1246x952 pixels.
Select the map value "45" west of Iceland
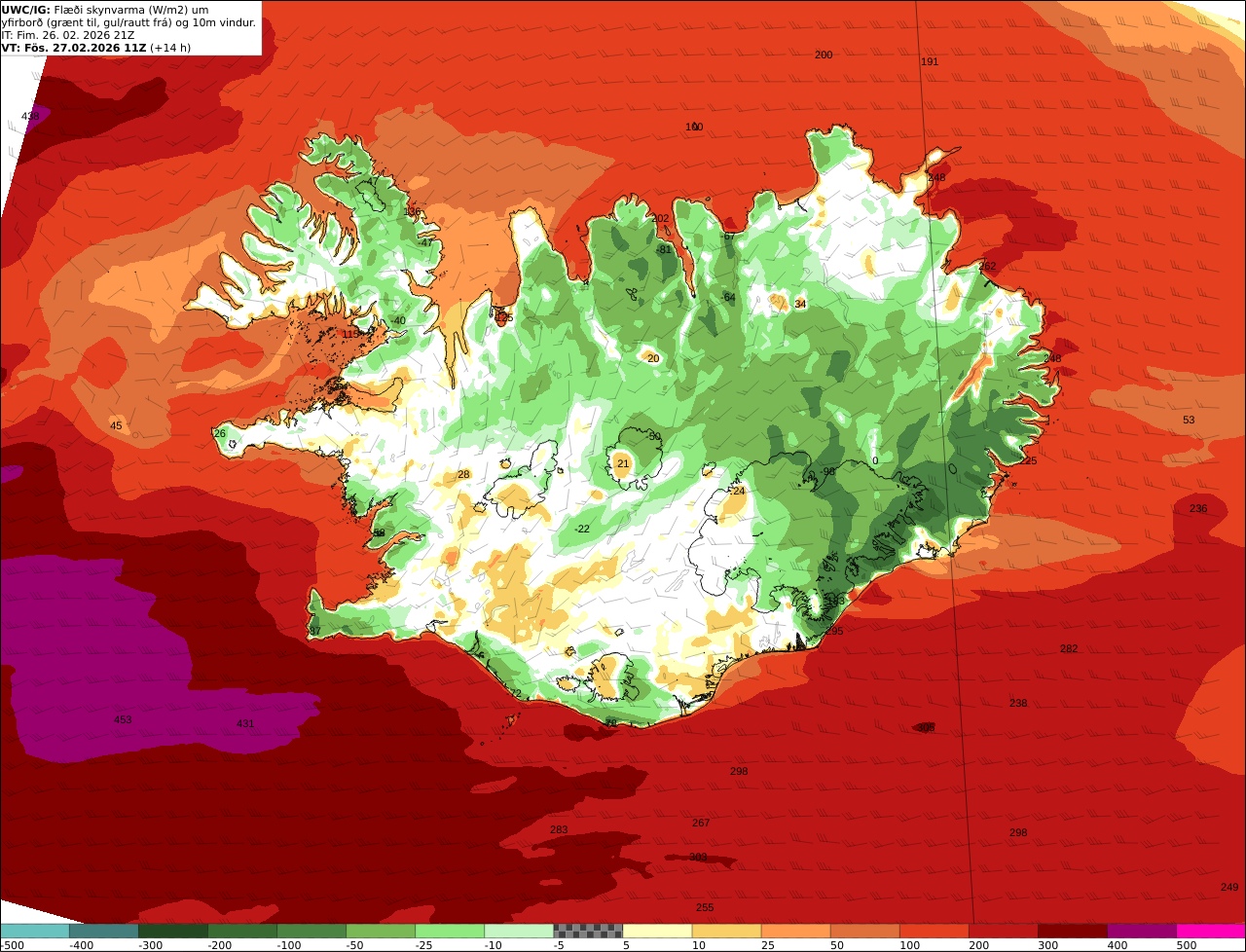pyautogui.click(x=116, y=426)
